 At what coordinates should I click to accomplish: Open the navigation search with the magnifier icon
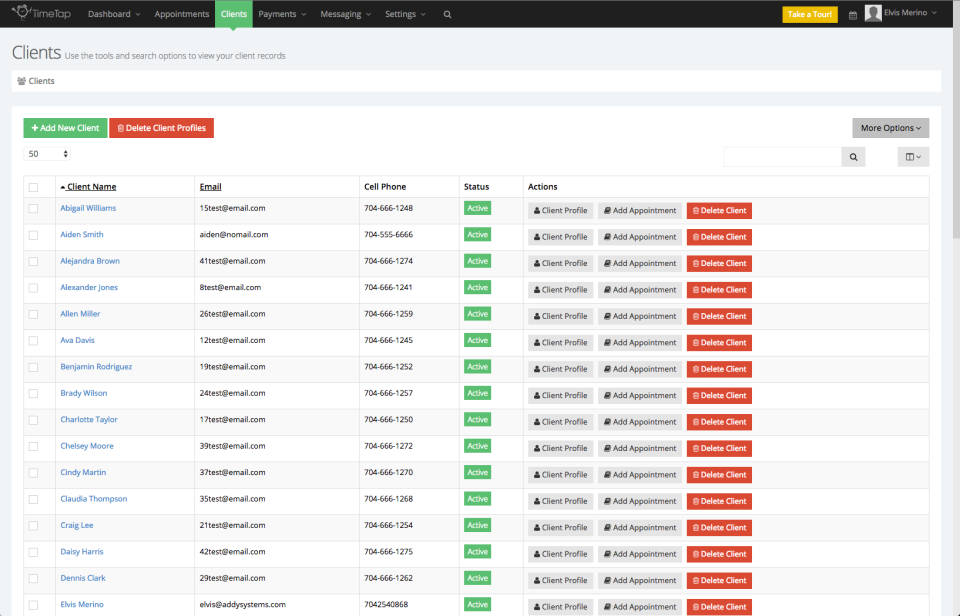pyautogui.click(x=447, y=14)
